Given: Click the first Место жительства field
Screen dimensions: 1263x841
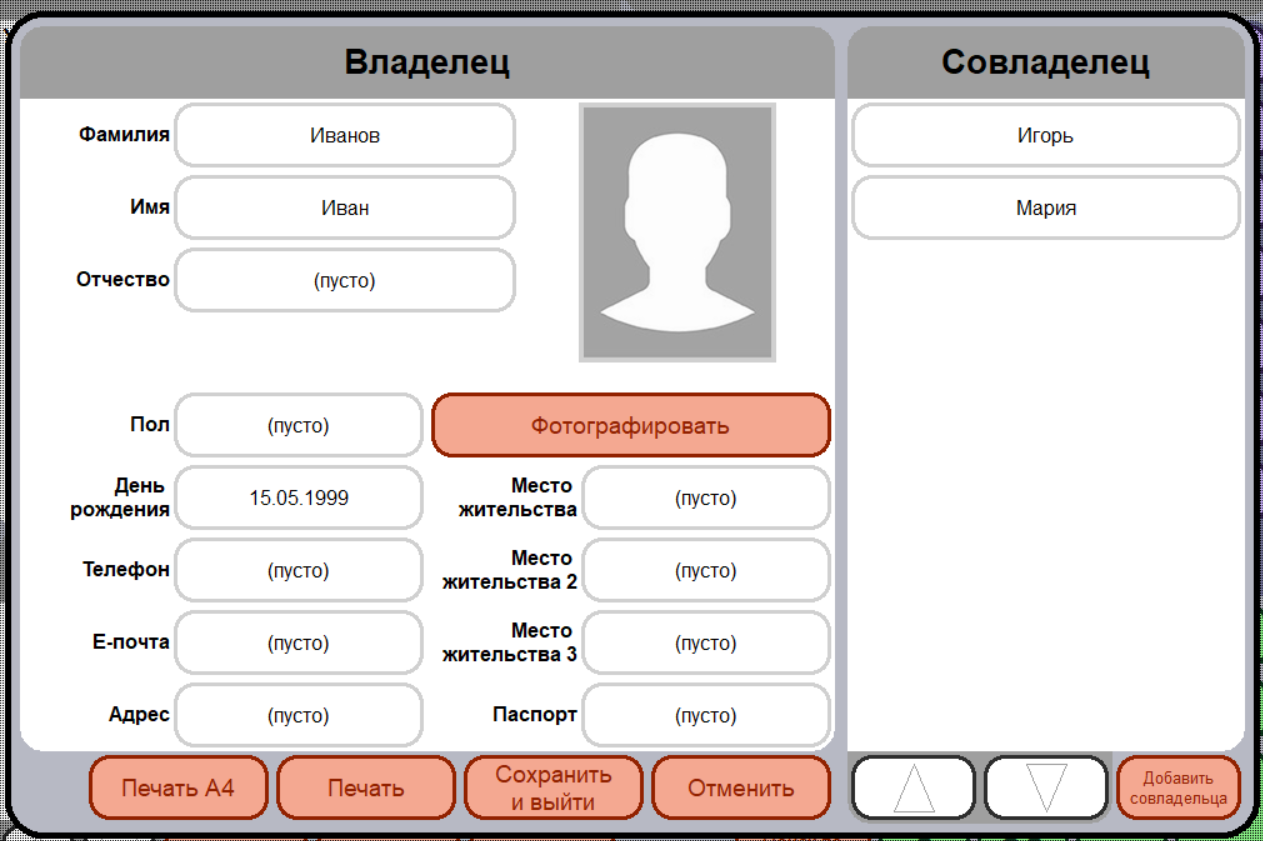Looking at the screenshot, I should click(706, 498).
